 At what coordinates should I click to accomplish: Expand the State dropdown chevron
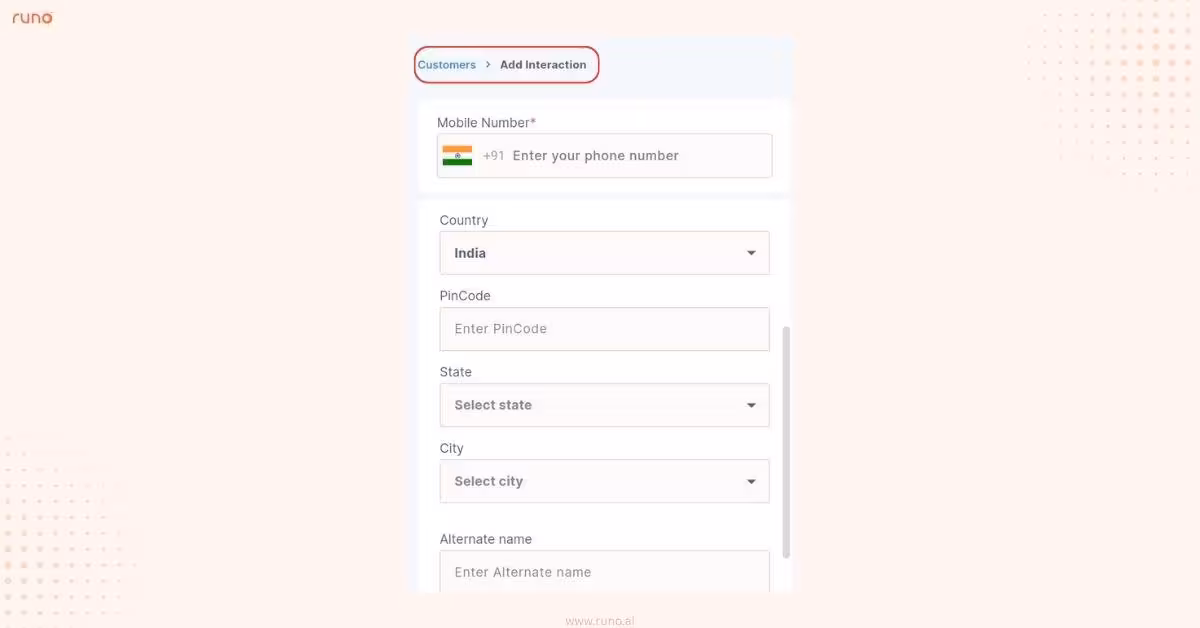click(751, 405)
